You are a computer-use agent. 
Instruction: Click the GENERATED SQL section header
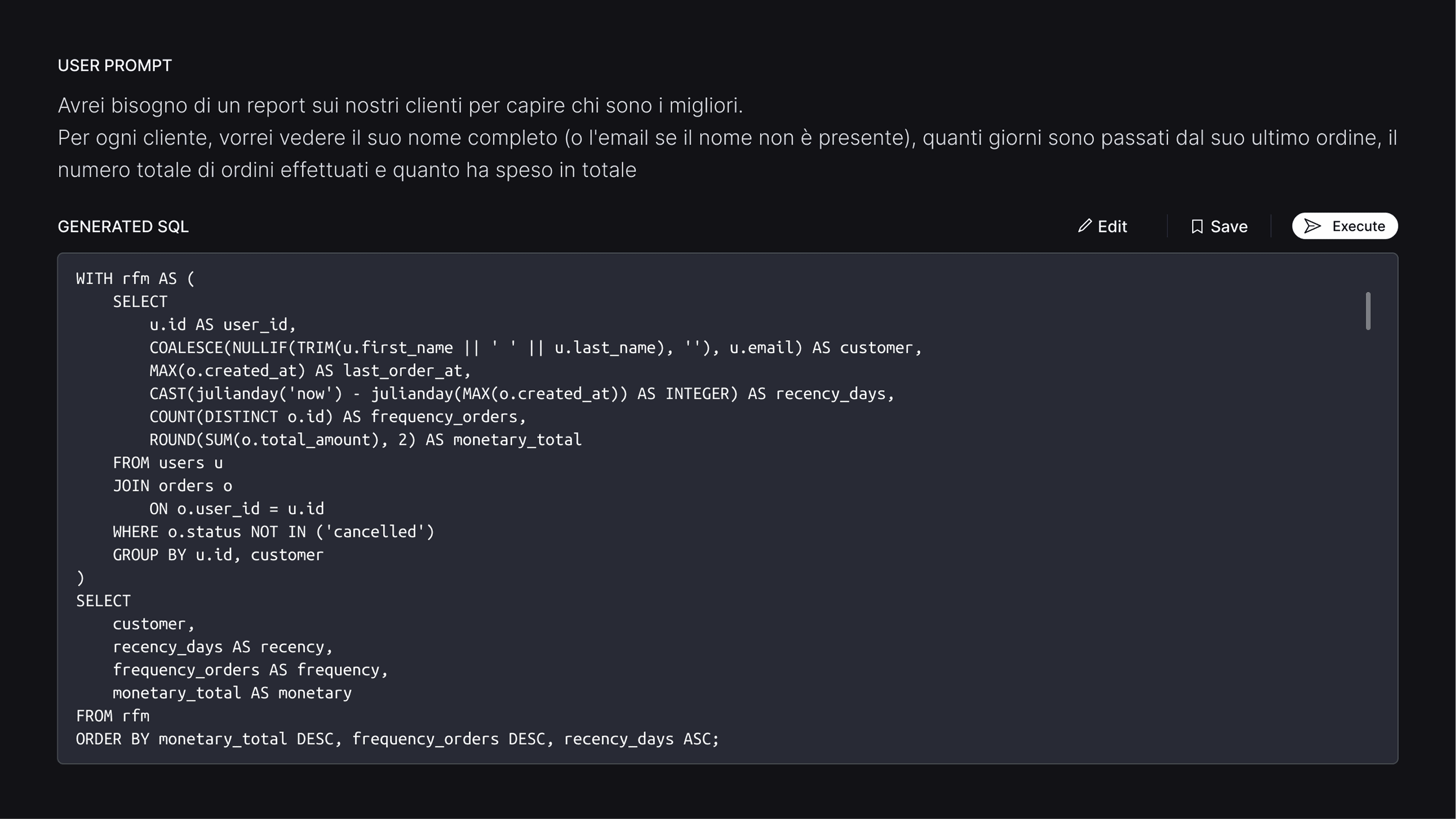coord(123,226)
